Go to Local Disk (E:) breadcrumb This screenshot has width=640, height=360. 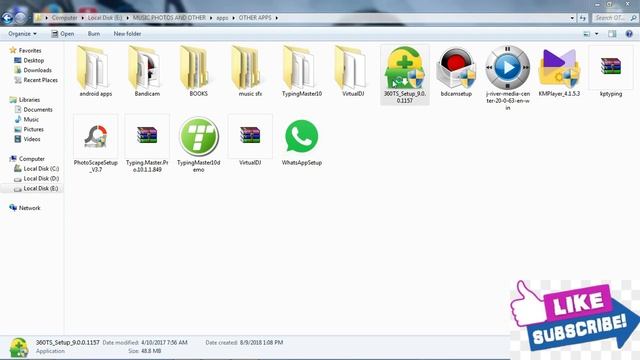[105, 18]
